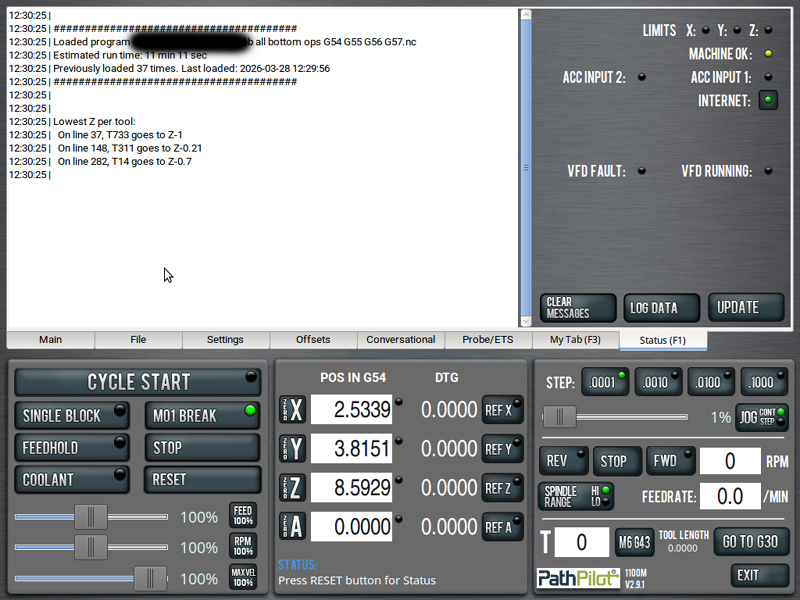The width and height of the screenshot is (800, 600).
Task: Click the Zero A axis icon
Action: (x=291, y=526)
